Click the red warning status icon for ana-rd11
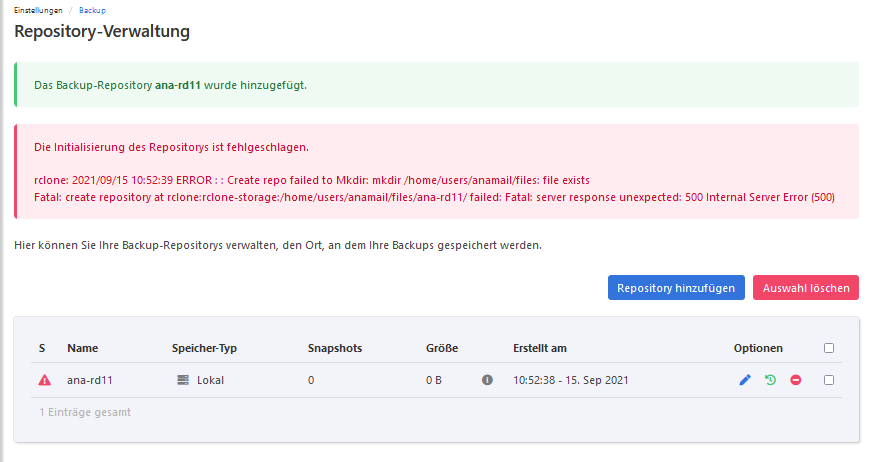The height and width of the screenshot is (462, 870). [44, 380]
